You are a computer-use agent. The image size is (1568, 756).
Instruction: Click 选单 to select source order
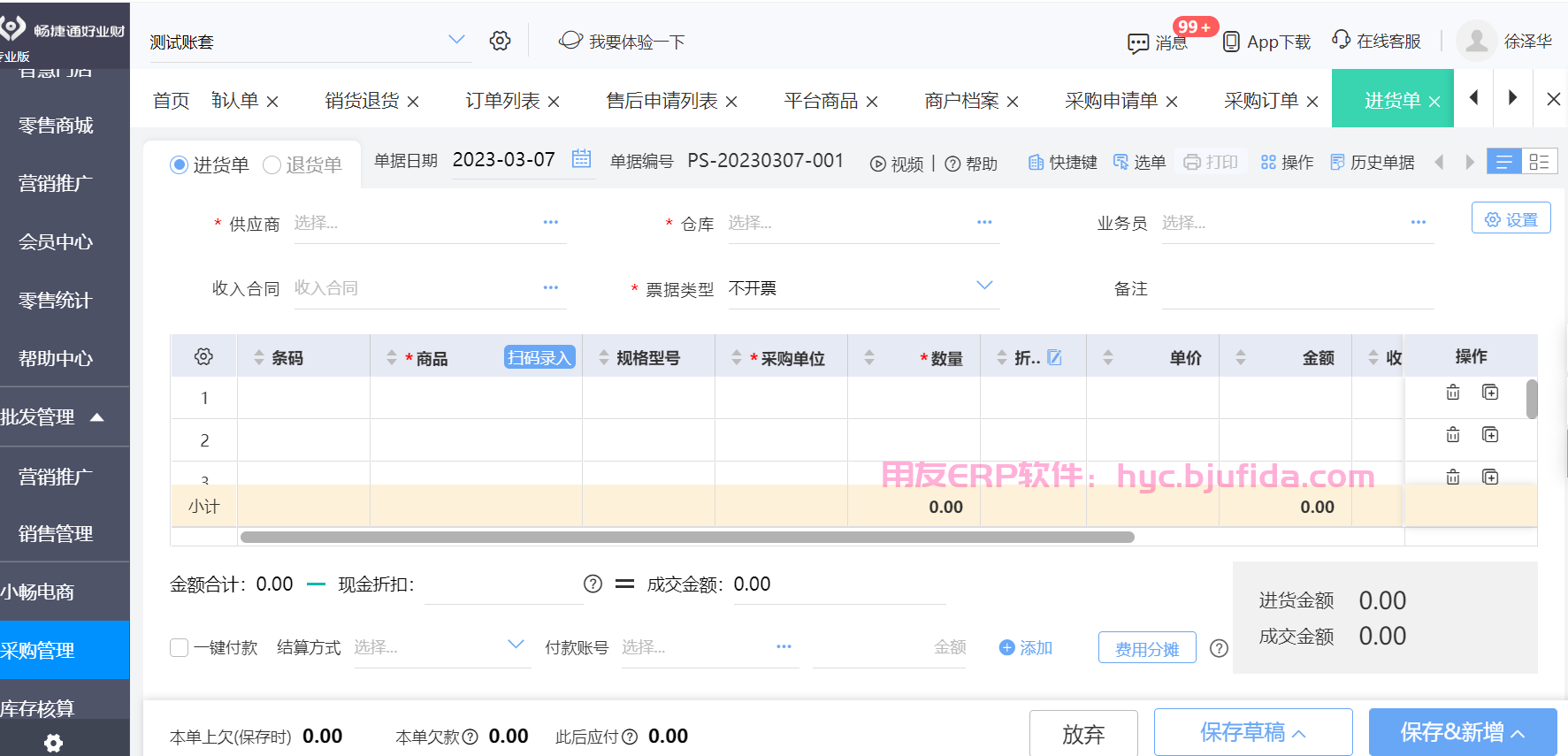(1139, 162)
